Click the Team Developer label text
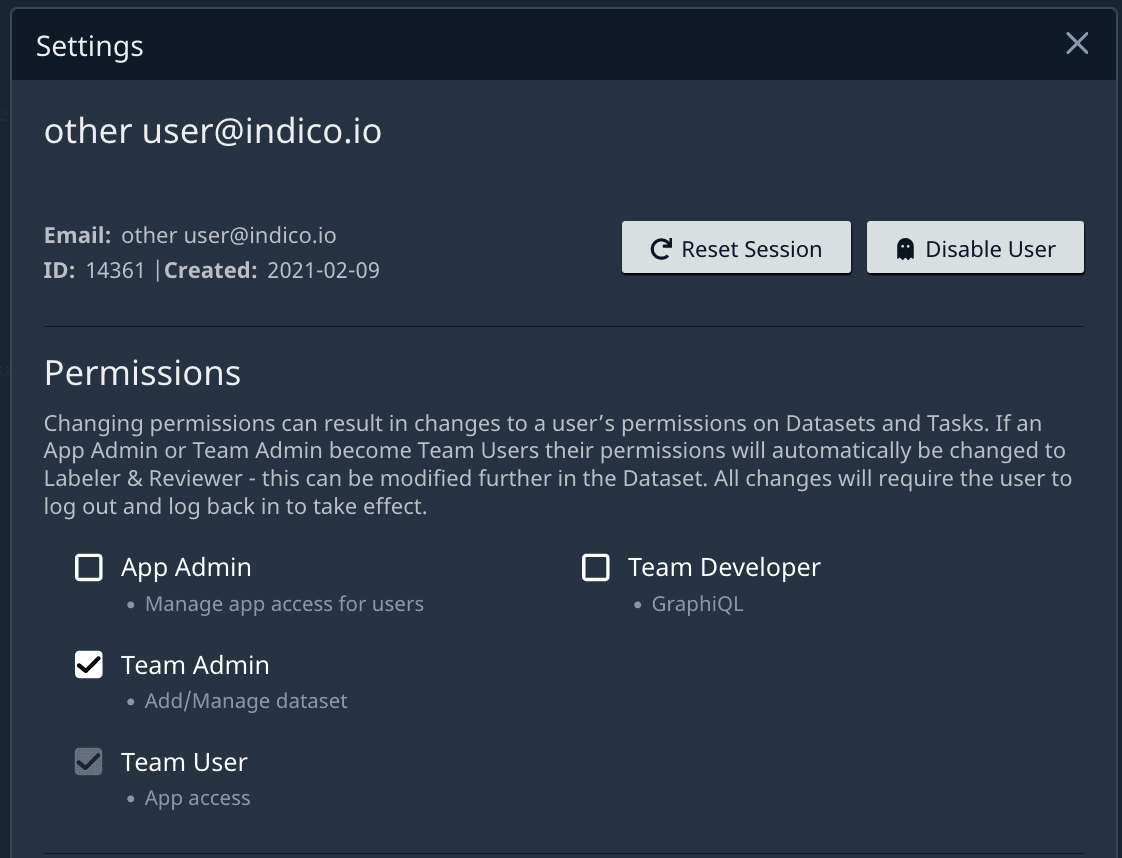 (x=724, y=568)
